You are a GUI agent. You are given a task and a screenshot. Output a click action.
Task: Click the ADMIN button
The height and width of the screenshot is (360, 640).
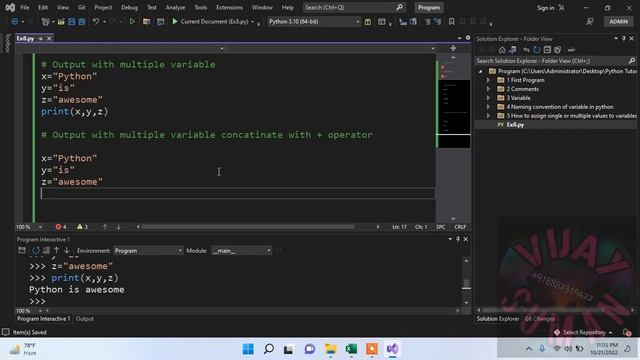pos(618,22)
